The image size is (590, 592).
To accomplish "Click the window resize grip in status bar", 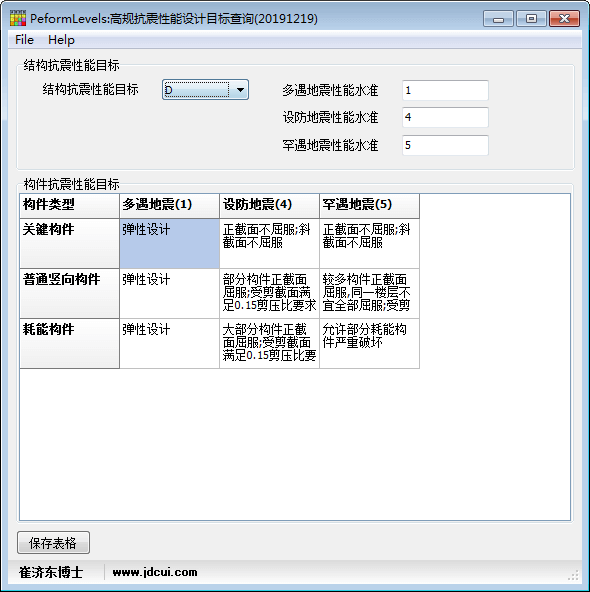I will click(573, 575).
